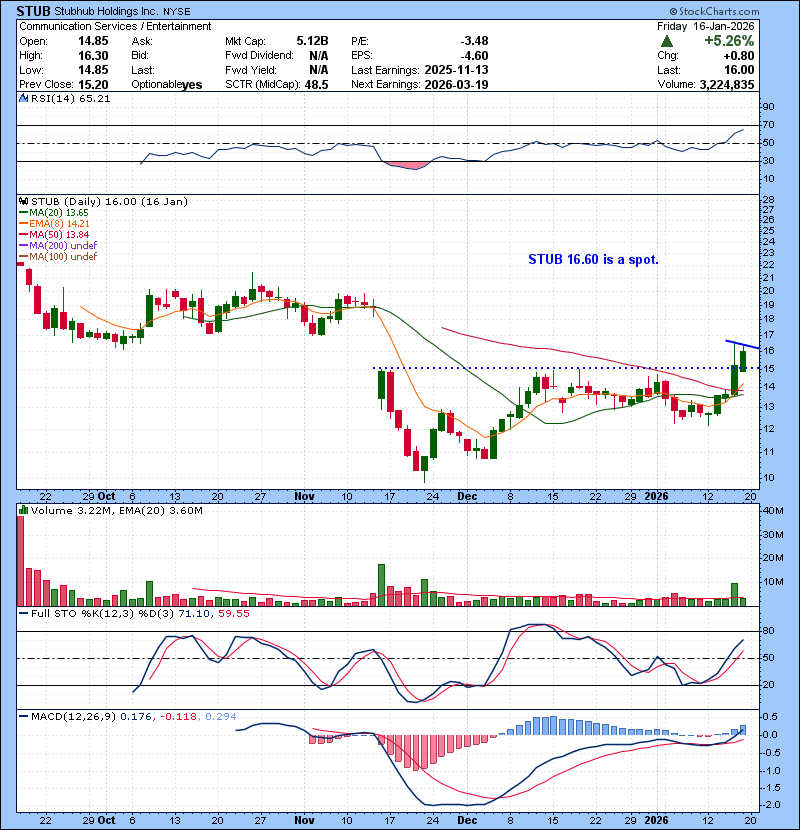Click the 80 level on stochastic axis
Image resolution: width=800 pixels, height=830 pixels.
pyautogui.click(x=768, y=631)
